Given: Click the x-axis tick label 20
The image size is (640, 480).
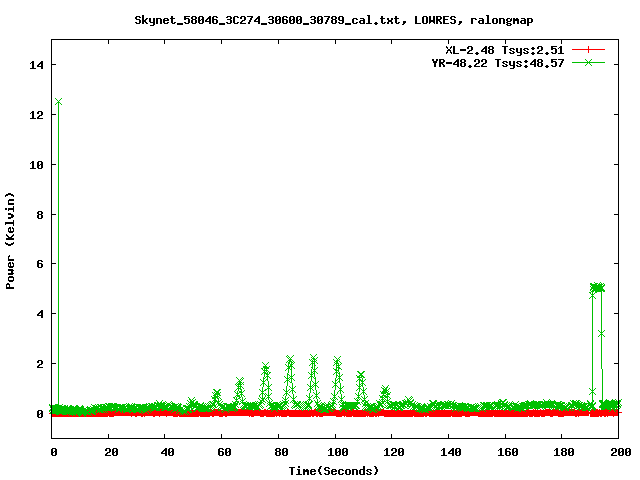Looking at the screenshot, I should [111, 452].
